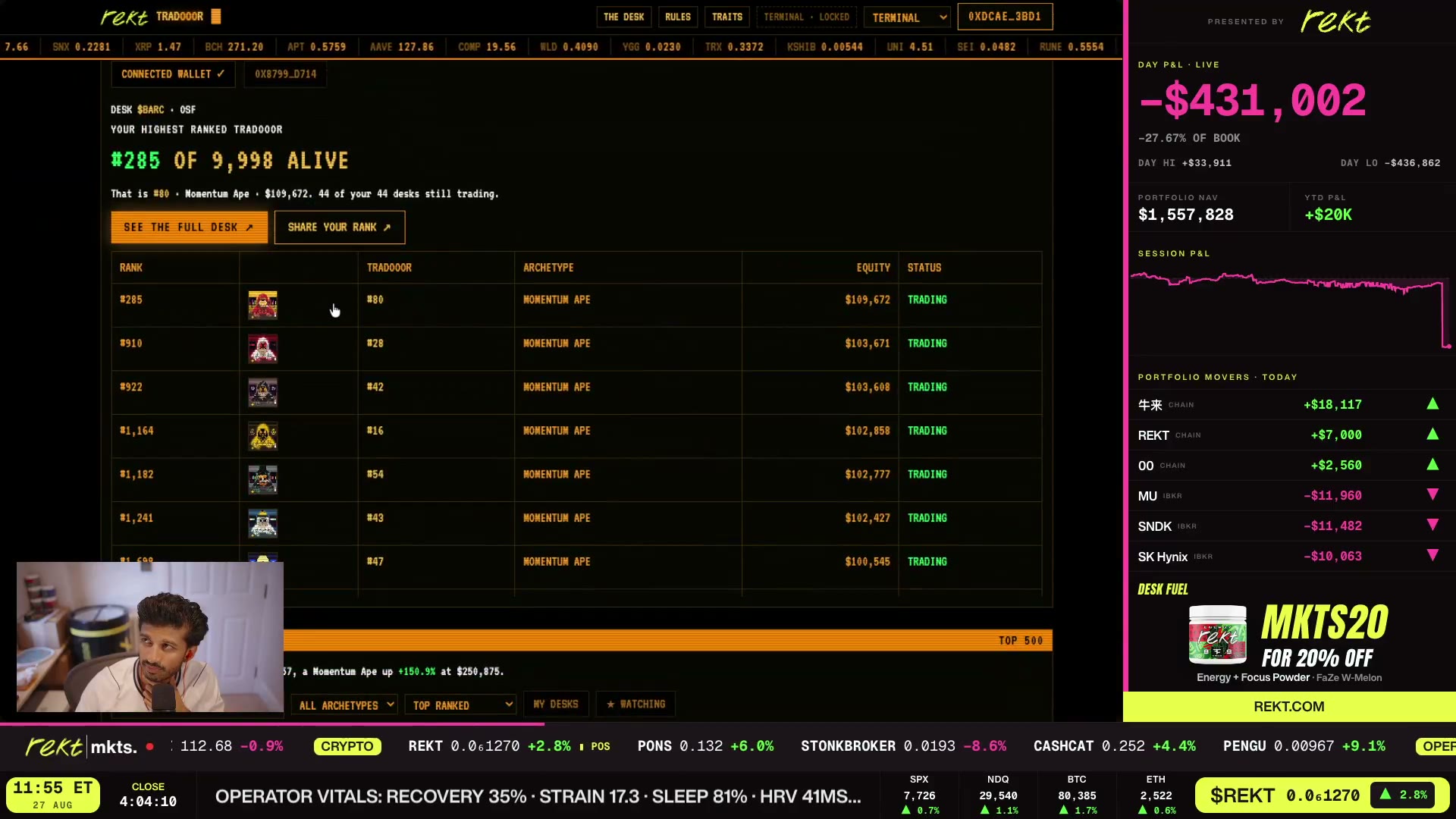The width and height of the screenshot is (1456, 819).
Task: Click AAVE 127.86 in top ticker
Action: [x=402, y=47]
